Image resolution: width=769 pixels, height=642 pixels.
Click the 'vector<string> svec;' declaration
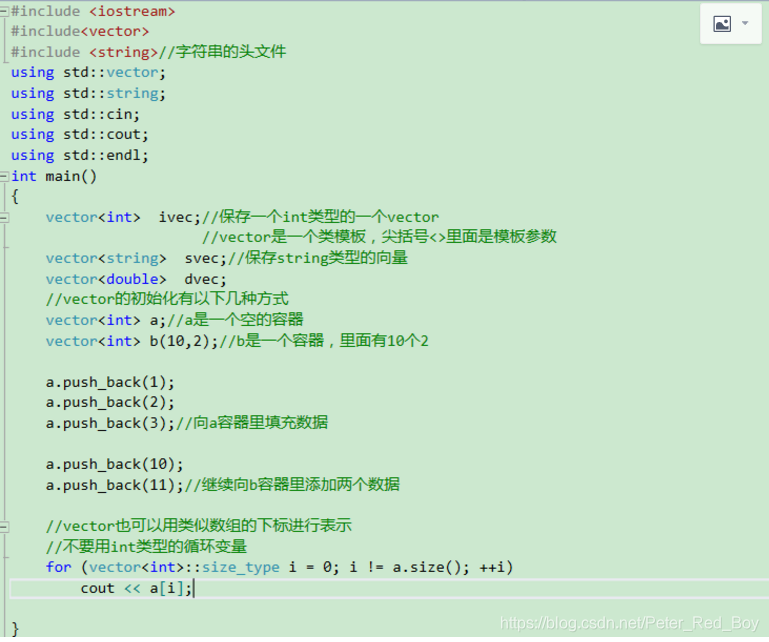point(136,258)
